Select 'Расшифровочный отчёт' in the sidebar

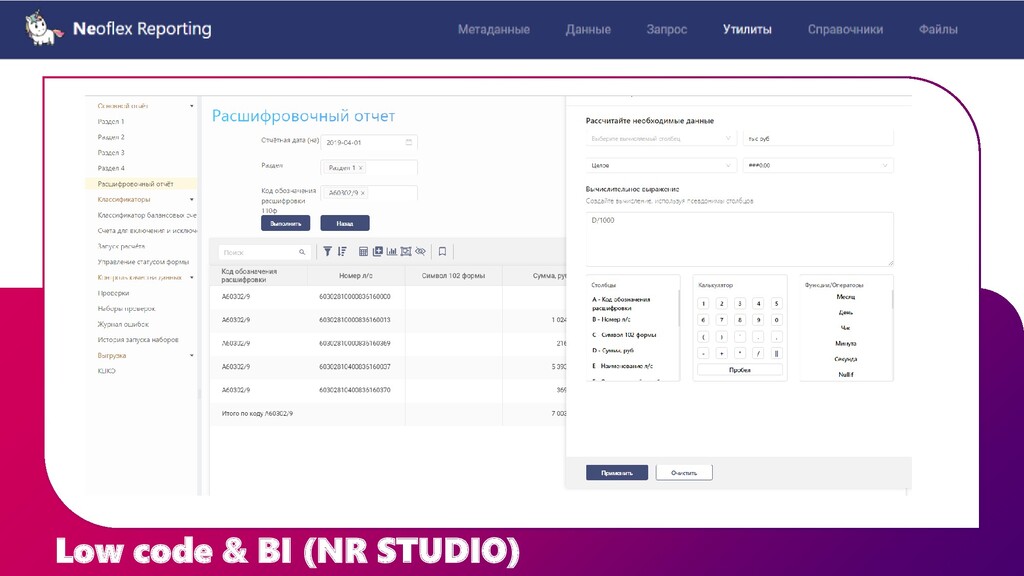135,184
